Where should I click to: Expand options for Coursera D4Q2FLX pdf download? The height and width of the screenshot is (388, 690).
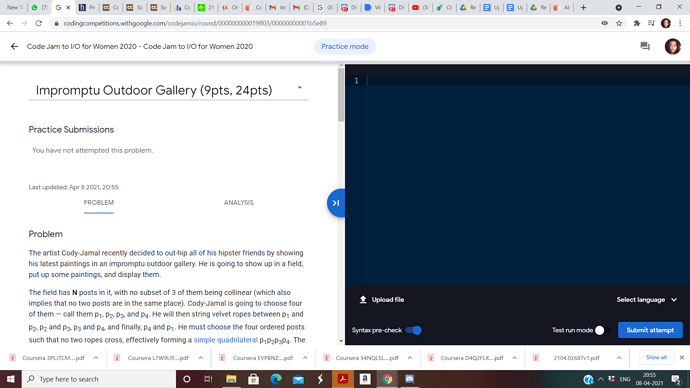[x=514, y=358]
